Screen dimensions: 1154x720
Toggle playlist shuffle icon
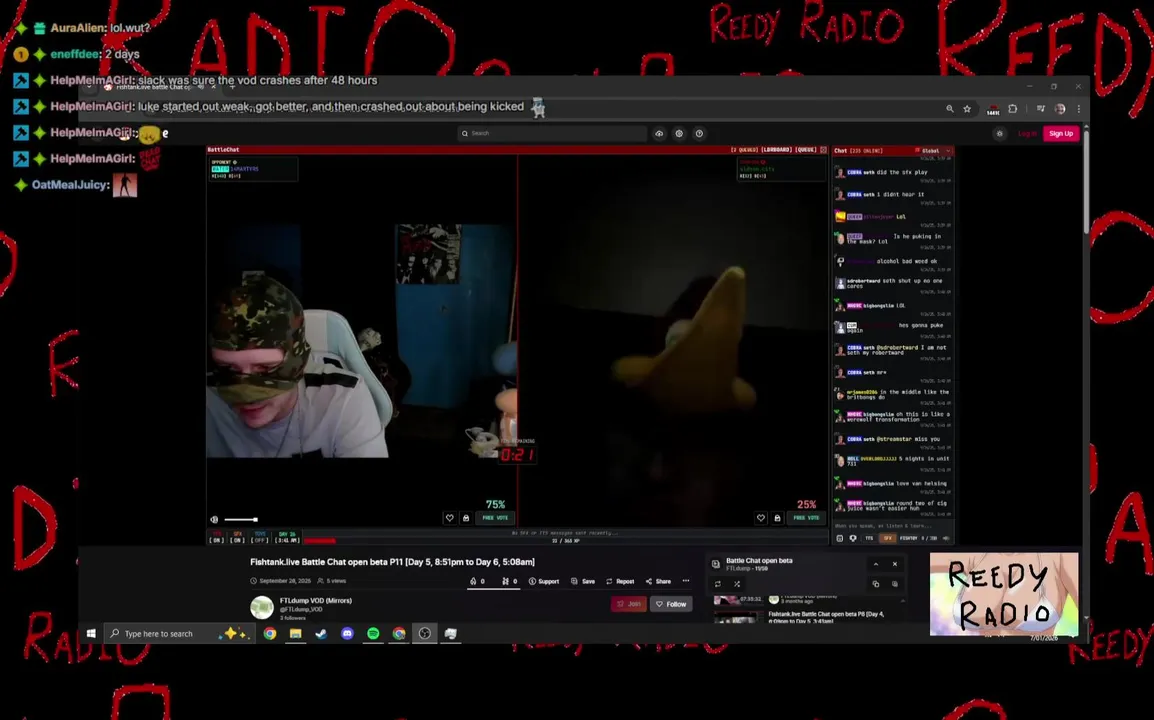point(737,584)
